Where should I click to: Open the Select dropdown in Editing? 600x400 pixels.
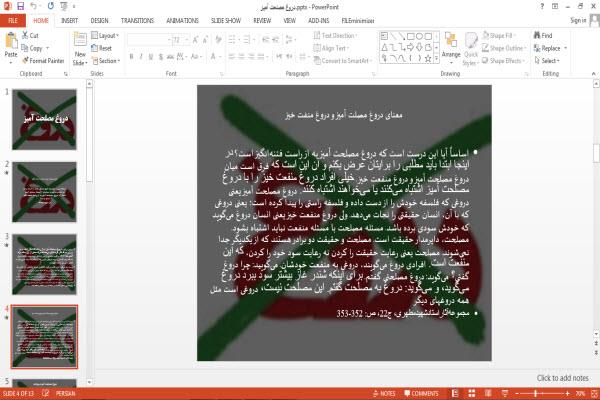(547, 60)
